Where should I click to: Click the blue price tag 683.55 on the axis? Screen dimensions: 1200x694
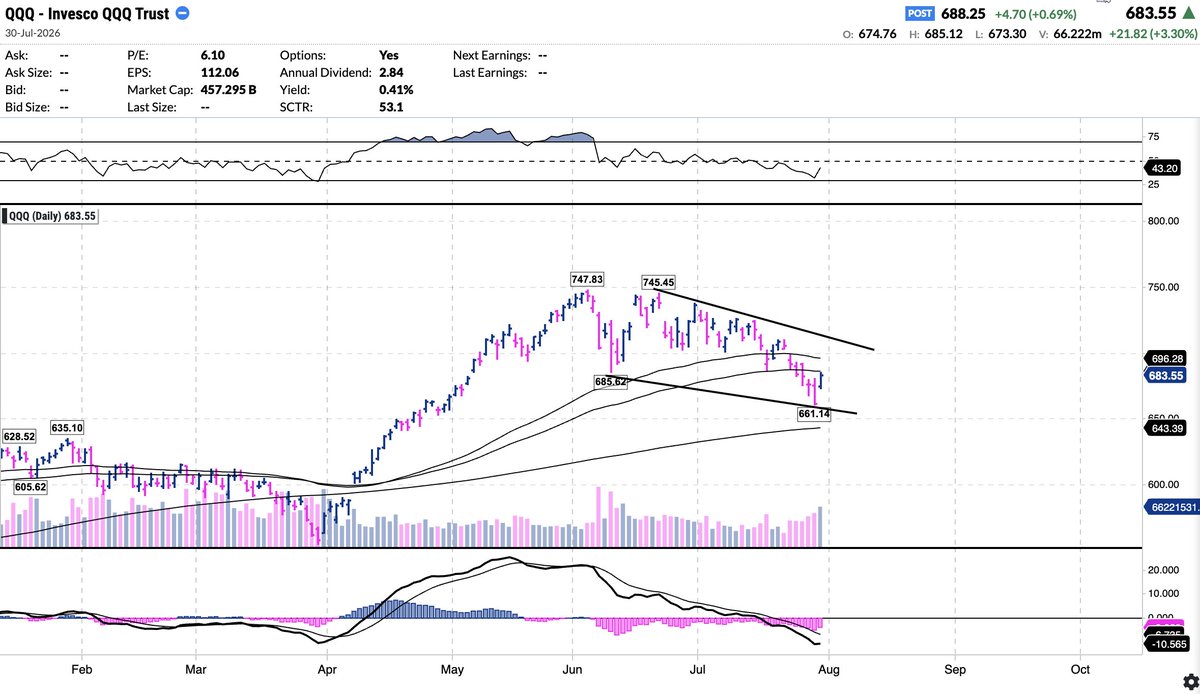click(1166, 376)
